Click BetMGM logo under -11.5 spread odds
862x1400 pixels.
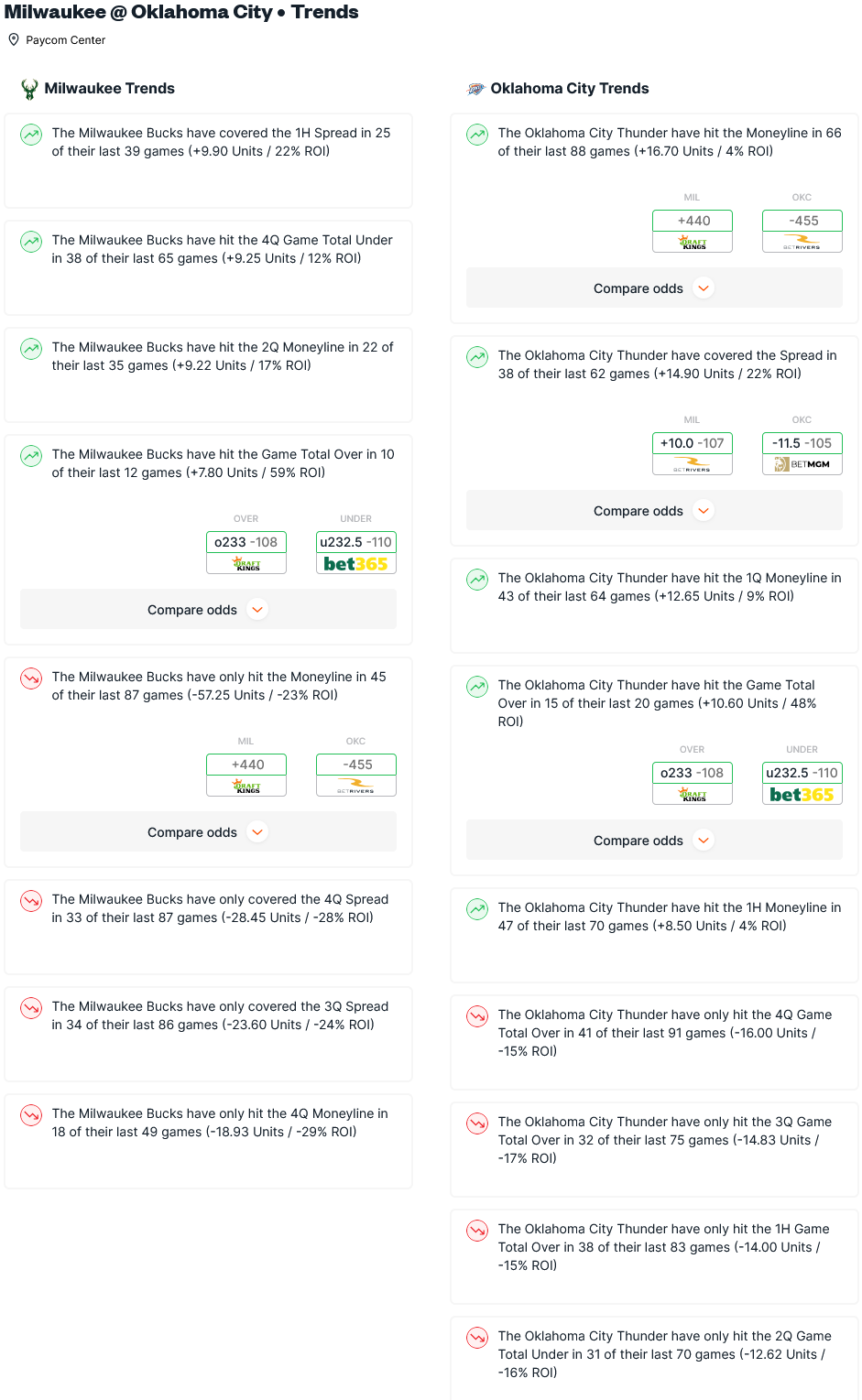click(802, 464)
